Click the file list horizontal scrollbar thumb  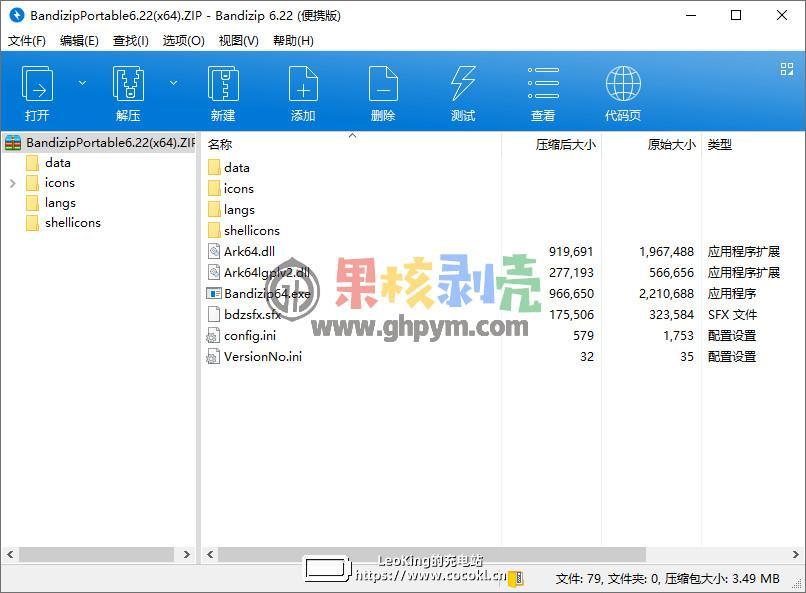[432, 554]
